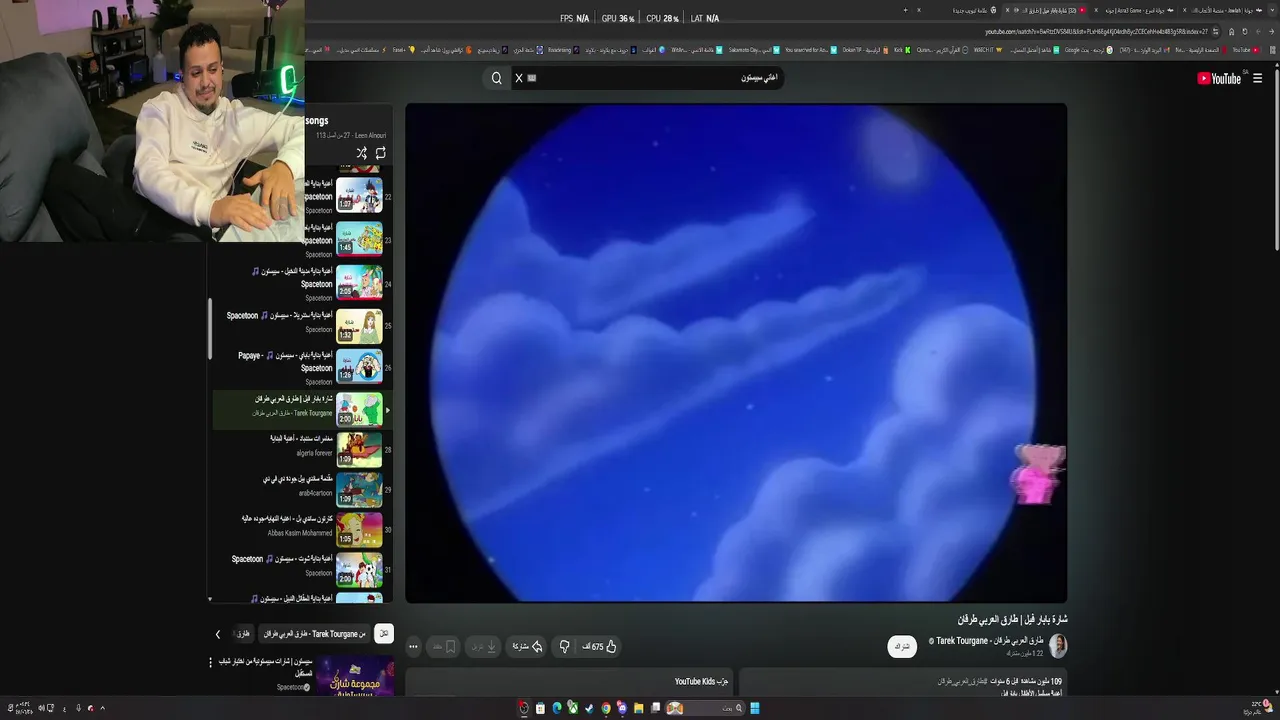Share the video using the share button
The image size is (1280, 720).
click(527, 646)
